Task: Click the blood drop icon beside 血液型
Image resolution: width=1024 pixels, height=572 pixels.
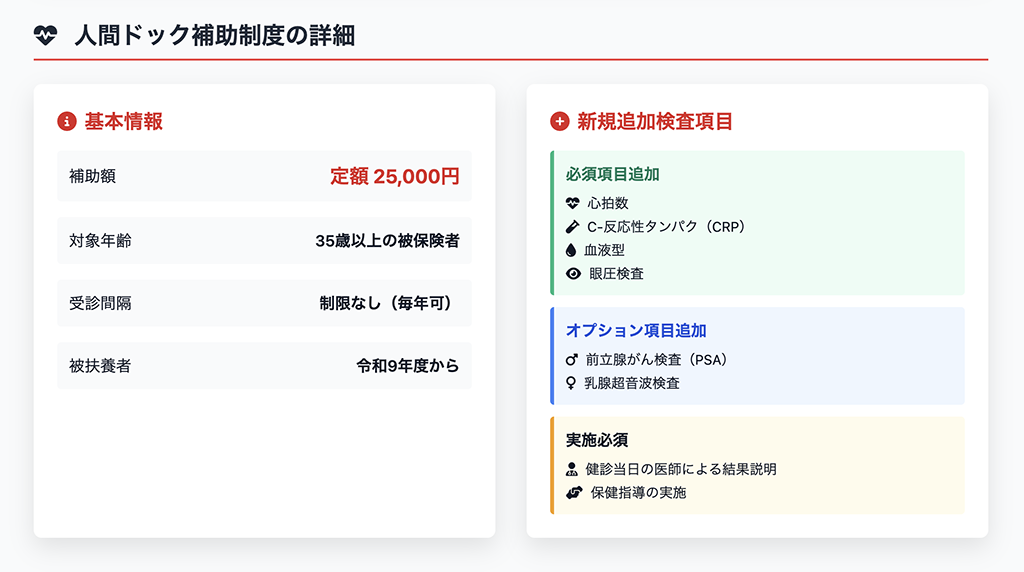Action: [x=571, y=250]
